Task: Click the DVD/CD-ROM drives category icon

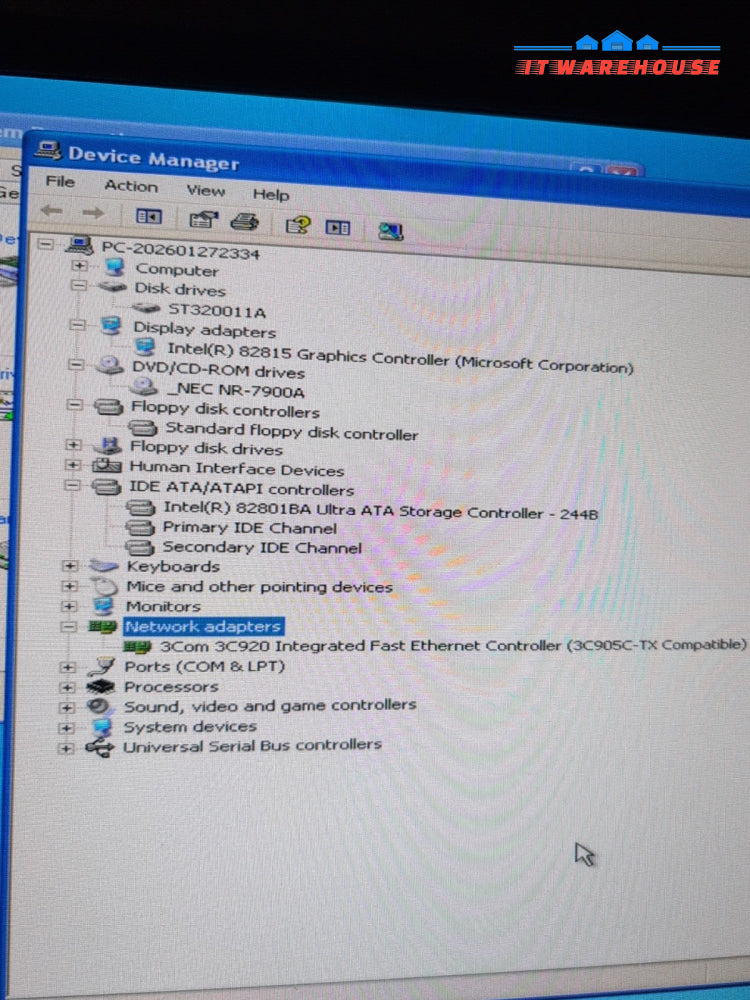Action: [109, 365]
